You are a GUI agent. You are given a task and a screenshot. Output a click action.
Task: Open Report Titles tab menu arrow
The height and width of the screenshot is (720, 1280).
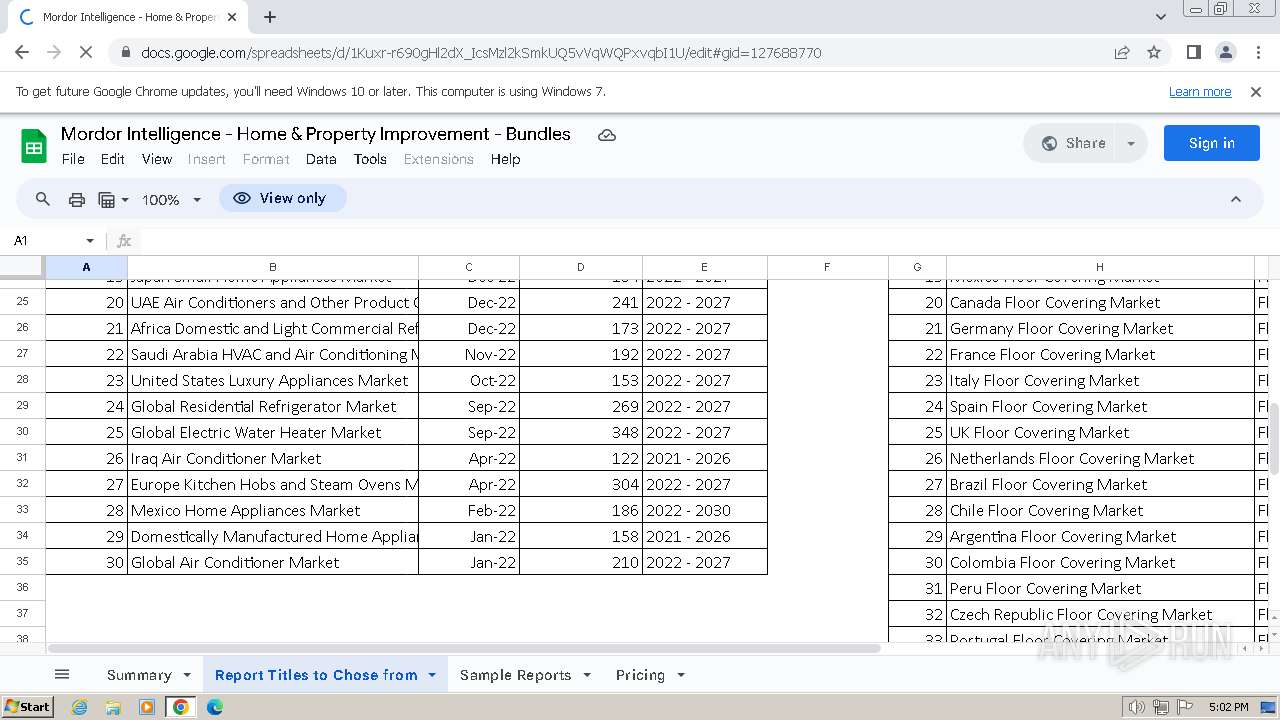click(432, 675)
